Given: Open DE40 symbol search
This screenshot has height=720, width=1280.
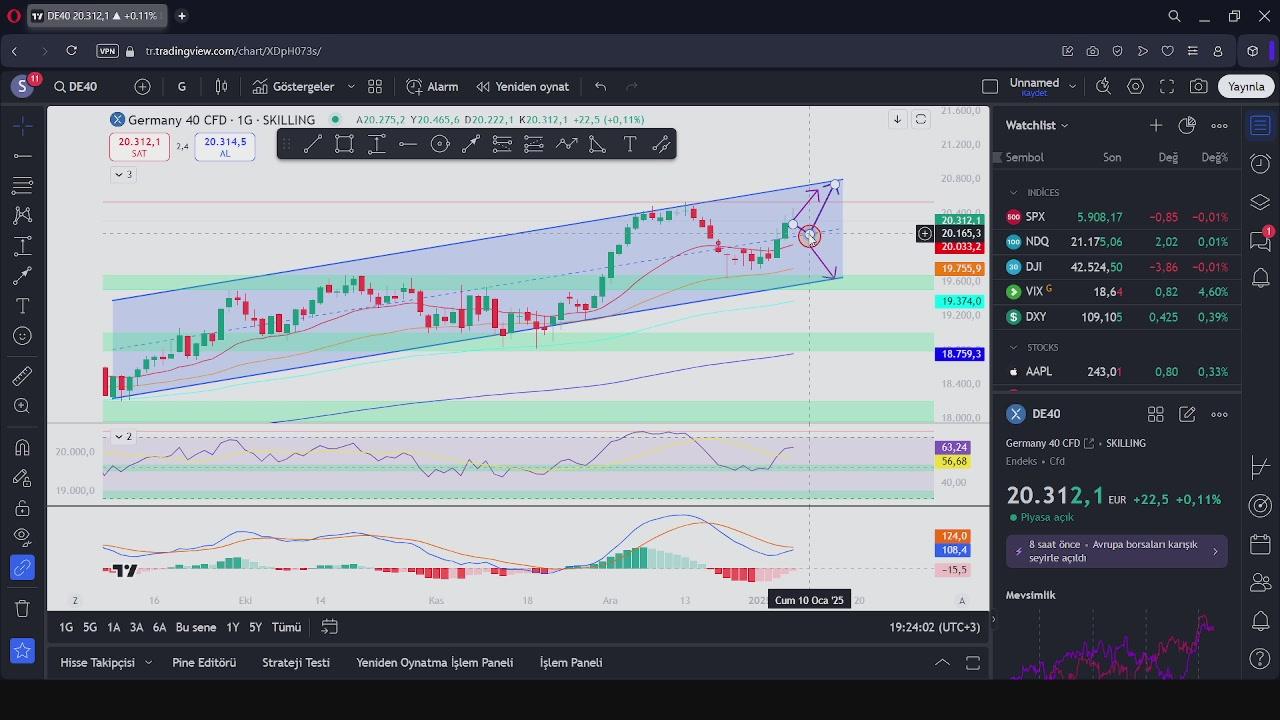Looking at the screenshot, I should point(77,87).
